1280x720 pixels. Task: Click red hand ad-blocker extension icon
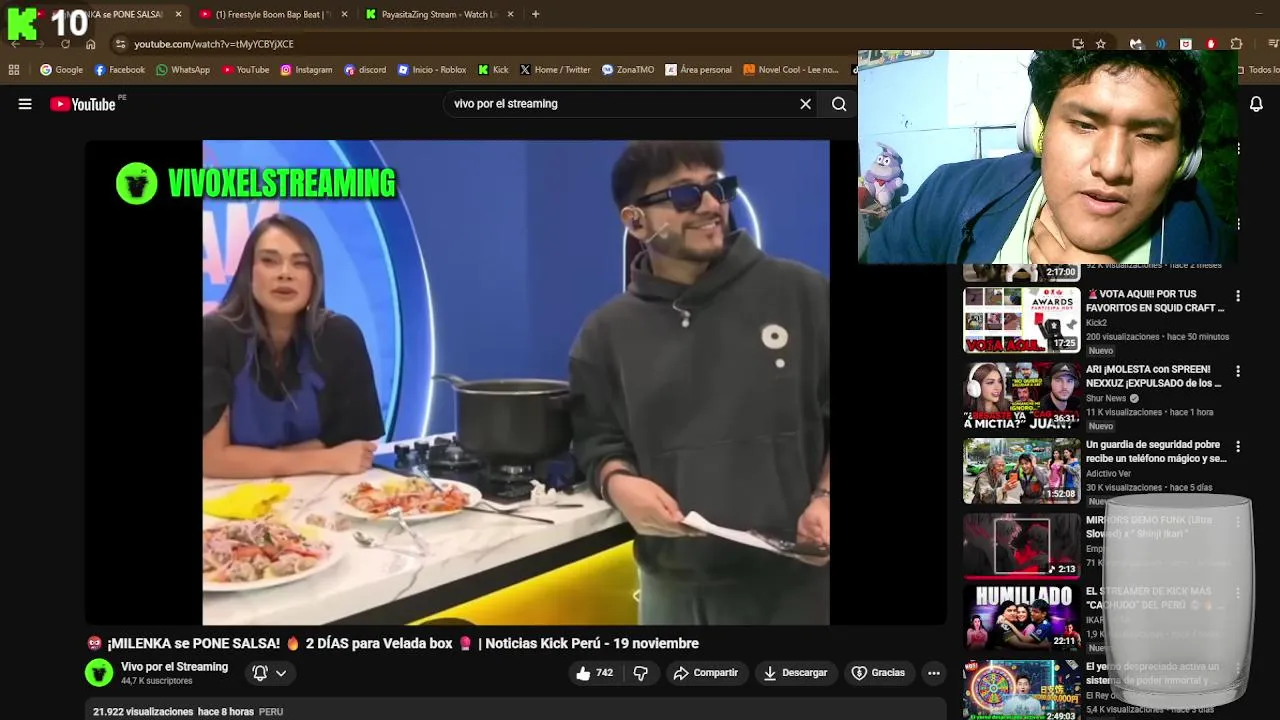(1211, 44)
